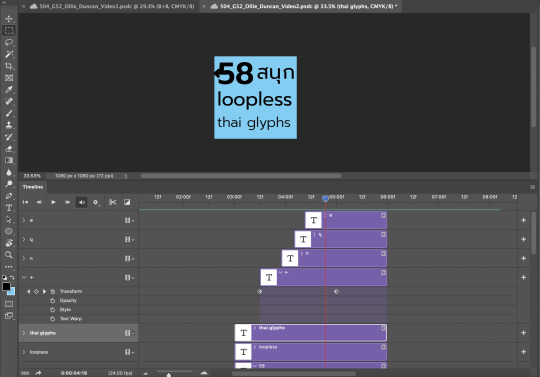Image resolution: width=540 pixels, height=377 pixels.
Task: Toggle Transform keyframe stopwatch
Action: tap(53, 292)
